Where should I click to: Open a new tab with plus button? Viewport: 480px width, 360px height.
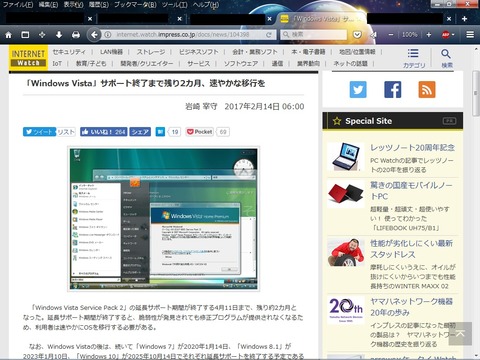click(x=464, y=19)
